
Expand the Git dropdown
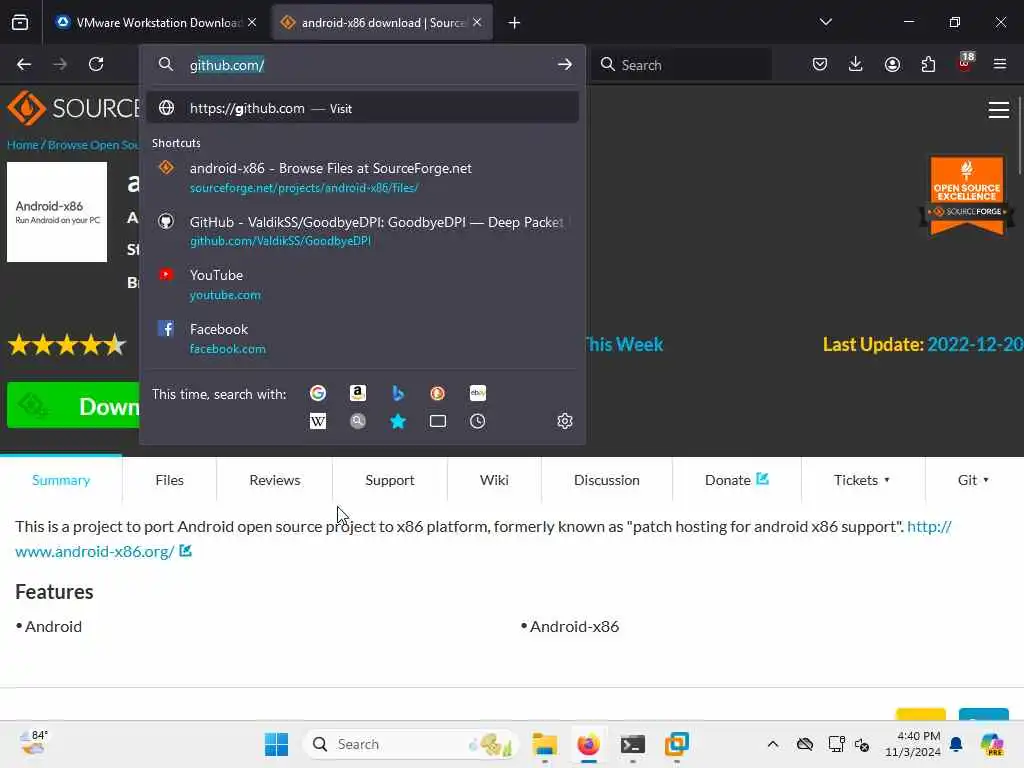coord(974,480)
